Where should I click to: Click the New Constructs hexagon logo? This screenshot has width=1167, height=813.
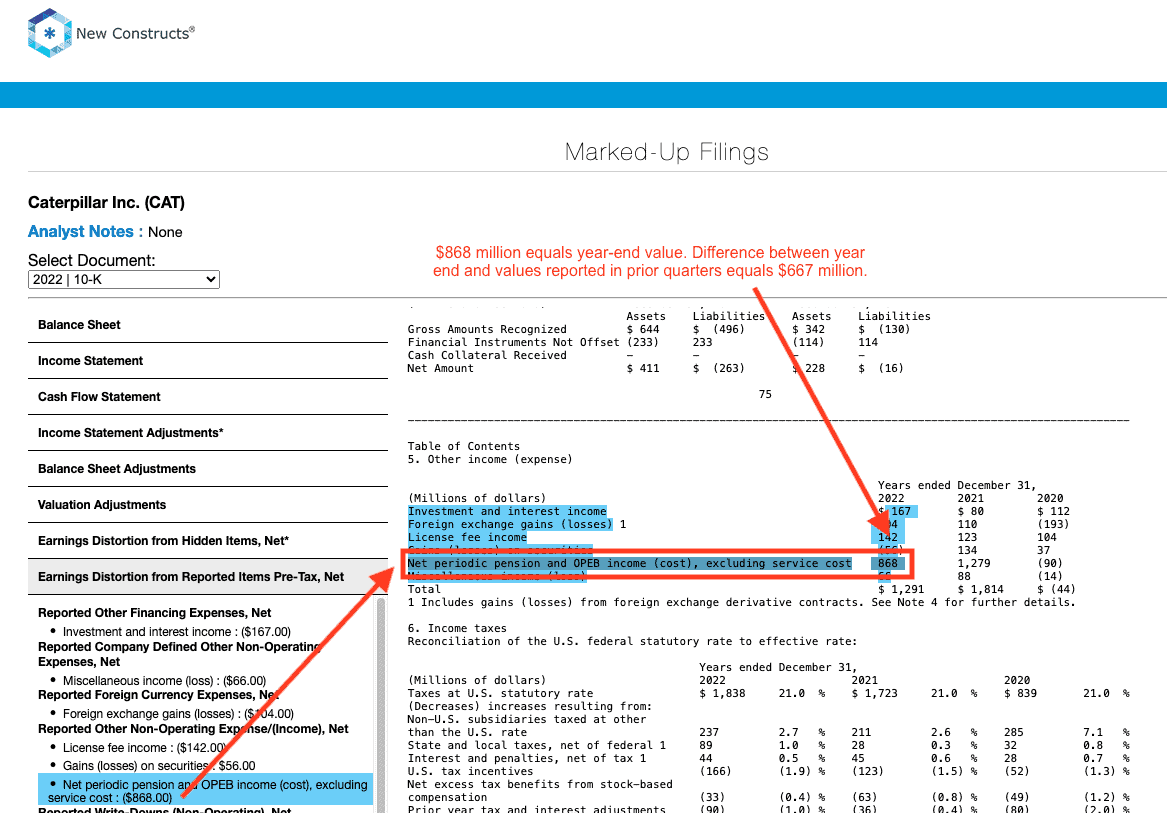pyautogui.click(x=49, y=33)
